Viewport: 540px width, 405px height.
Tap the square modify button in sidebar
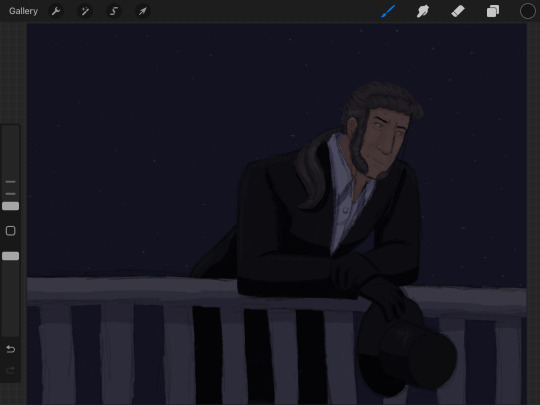pos(11,231)
